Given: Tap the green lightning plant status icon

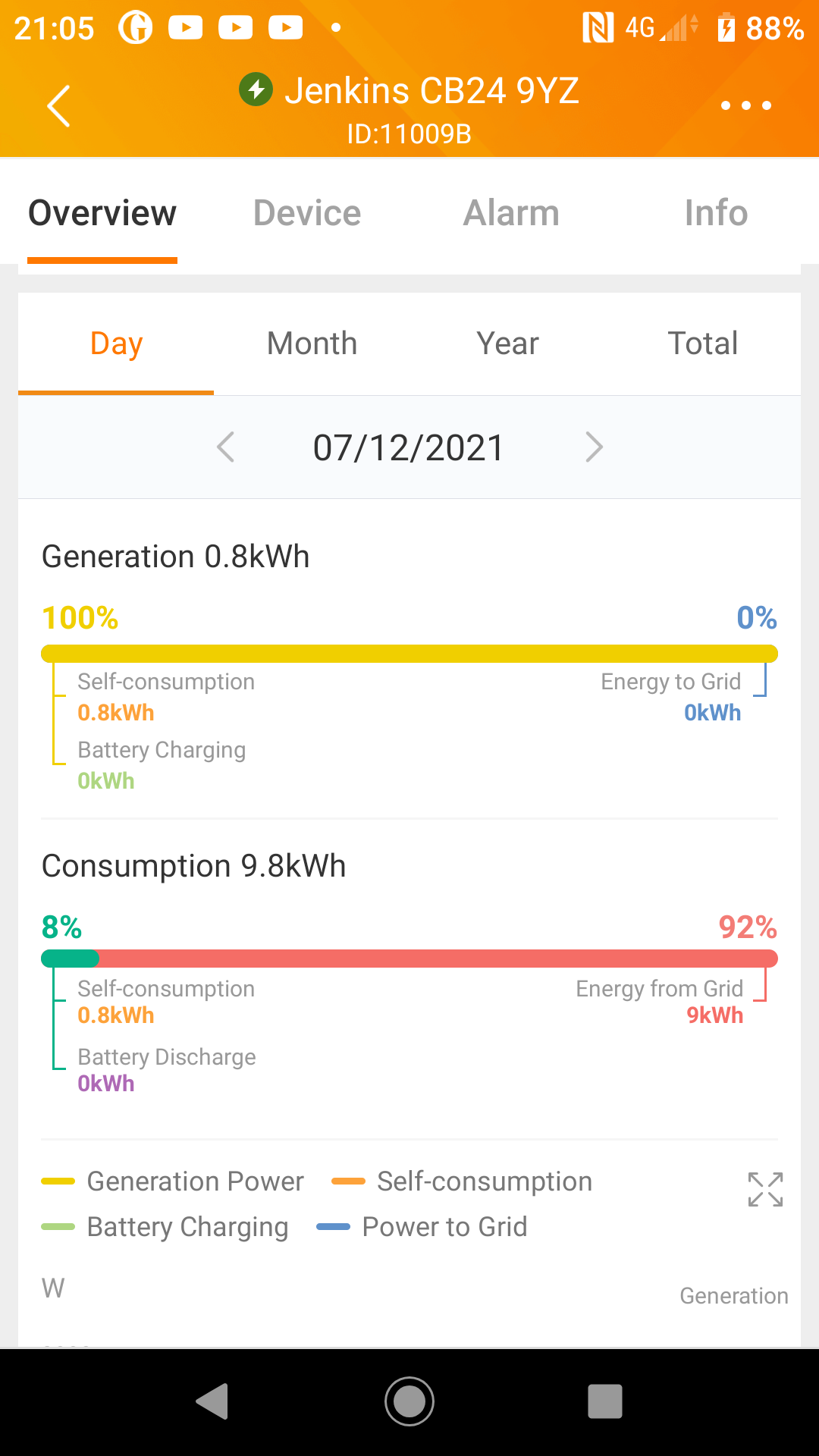Looking at the screenshot, I should tap(256, 90).
